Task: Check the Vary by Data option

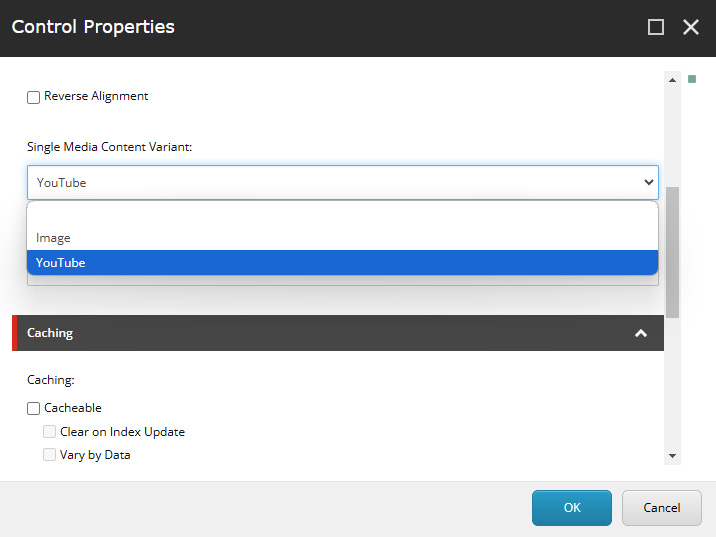Action: [x=49, y=454]
